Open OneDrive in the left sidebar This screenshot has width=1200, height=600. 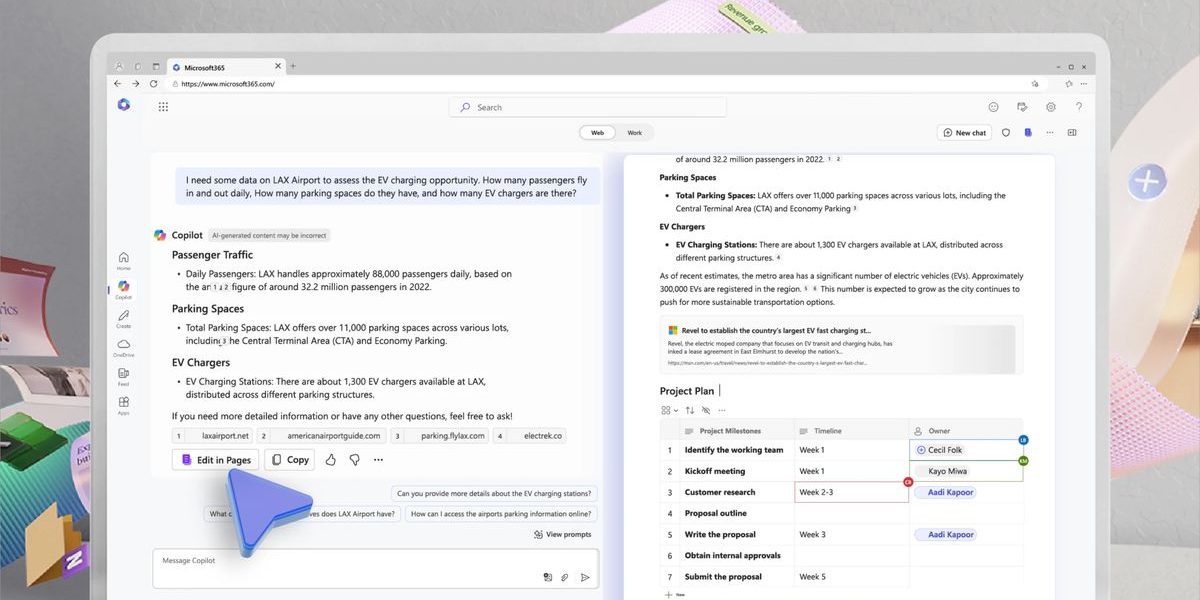pos(123,347)
